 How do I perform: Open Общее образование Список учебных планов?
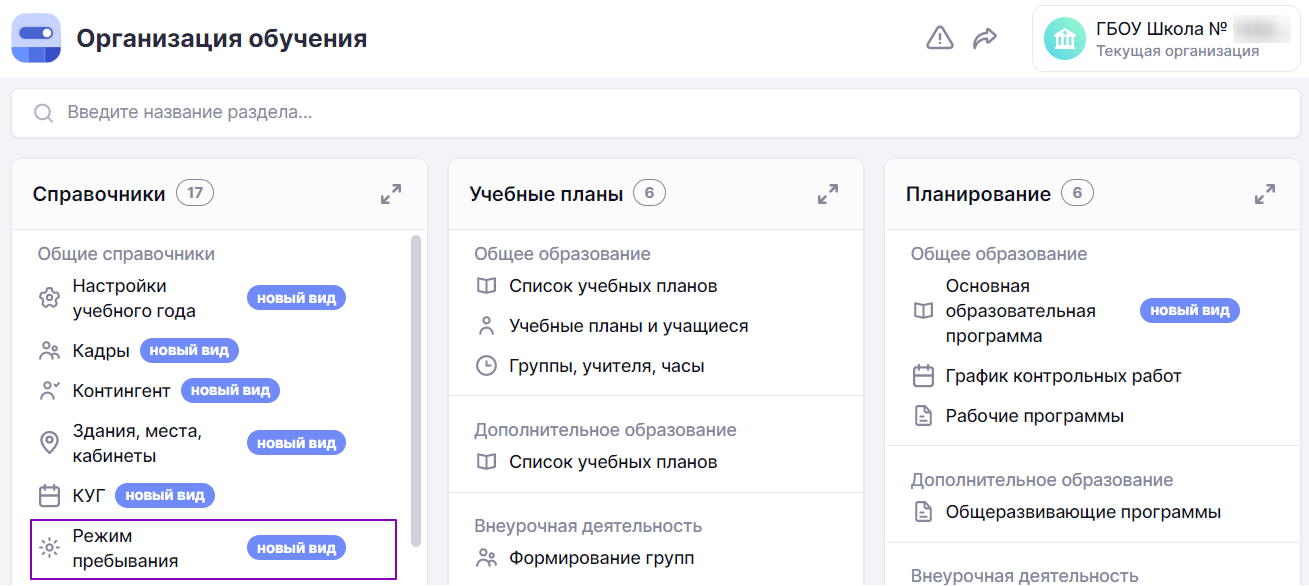(613, 287)
